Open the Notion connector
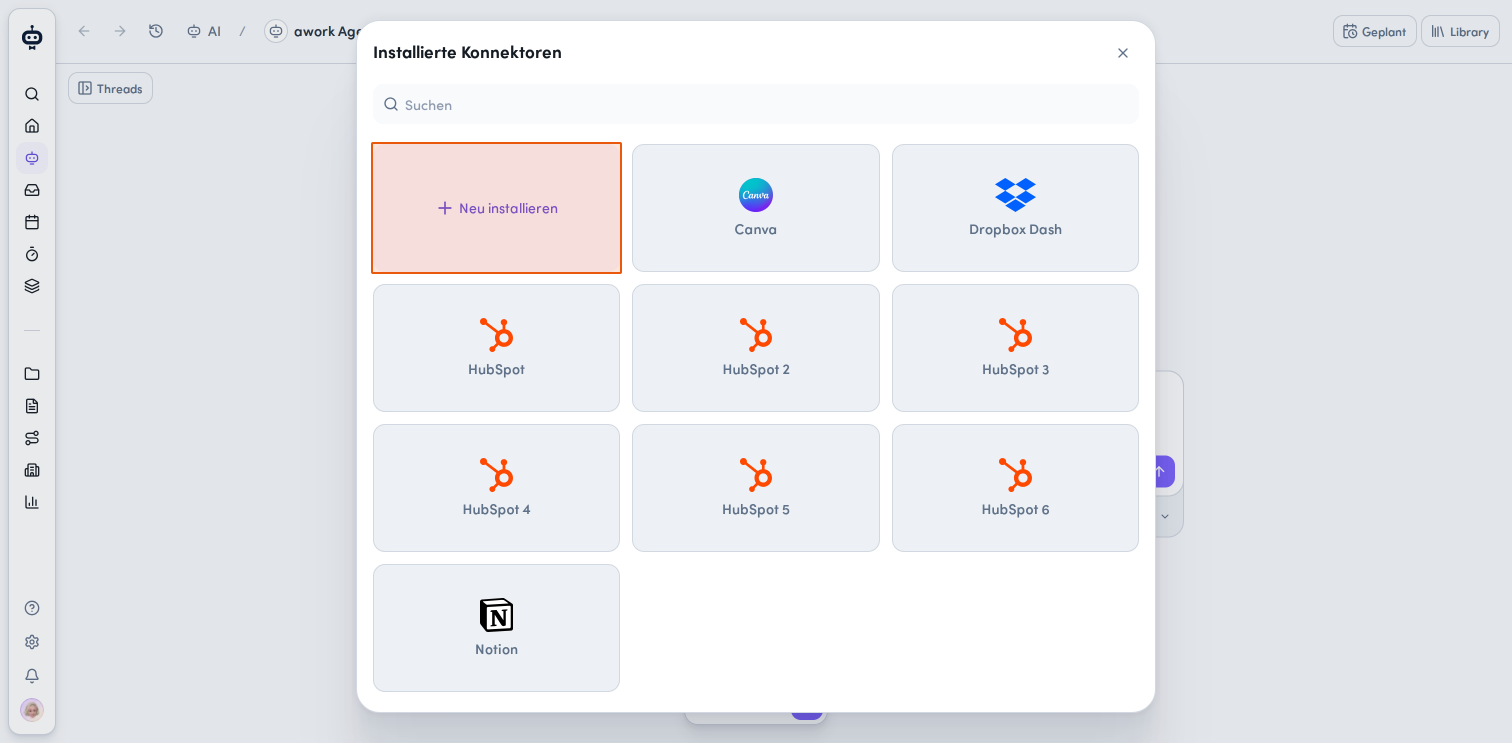The height and width of the screenshot is (743, 1512). [x=496, y=628]
